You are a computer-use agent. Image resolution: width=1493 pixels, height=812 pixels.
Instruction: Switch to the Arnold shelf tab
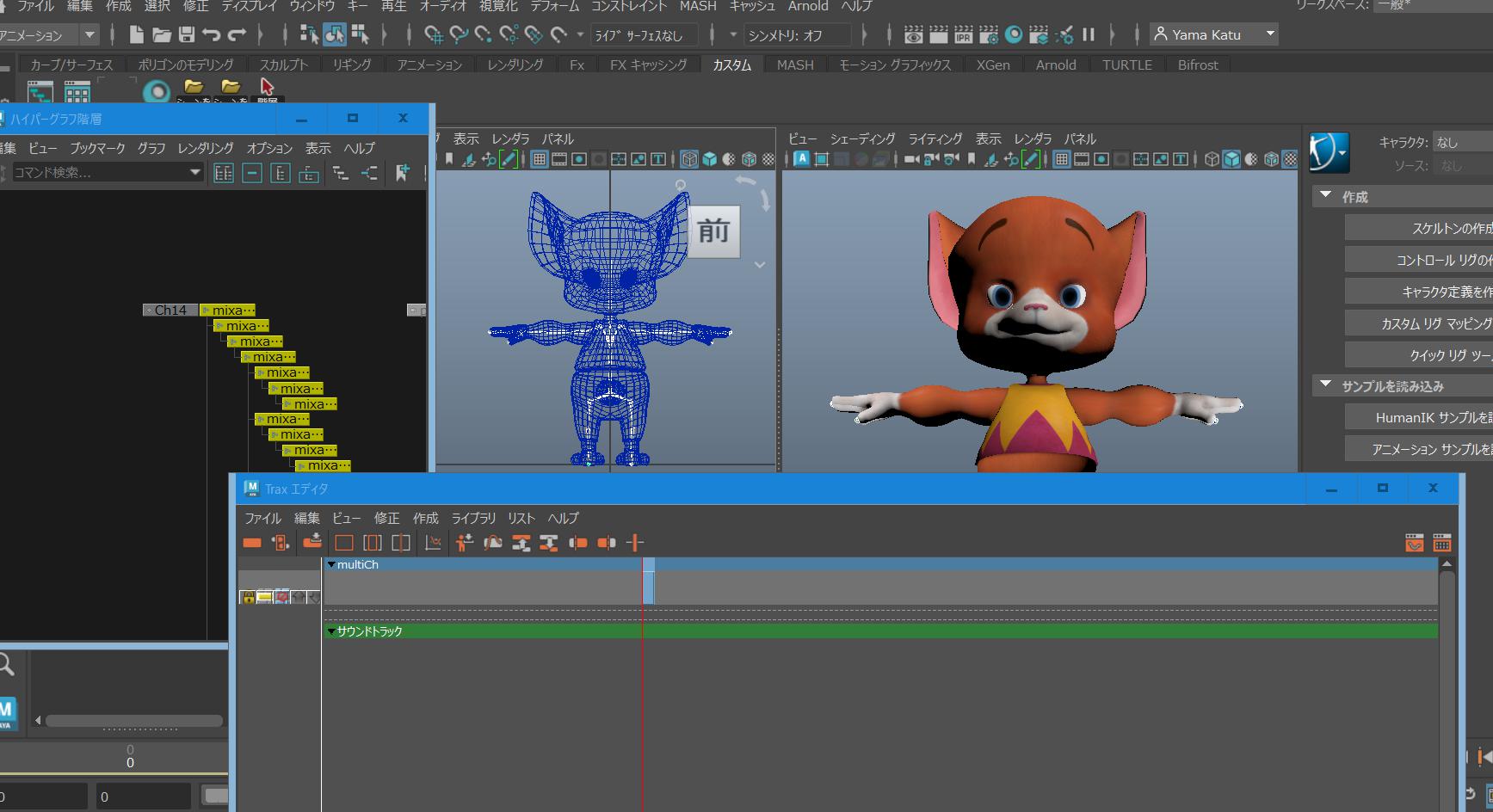[x=1056, y=65]
